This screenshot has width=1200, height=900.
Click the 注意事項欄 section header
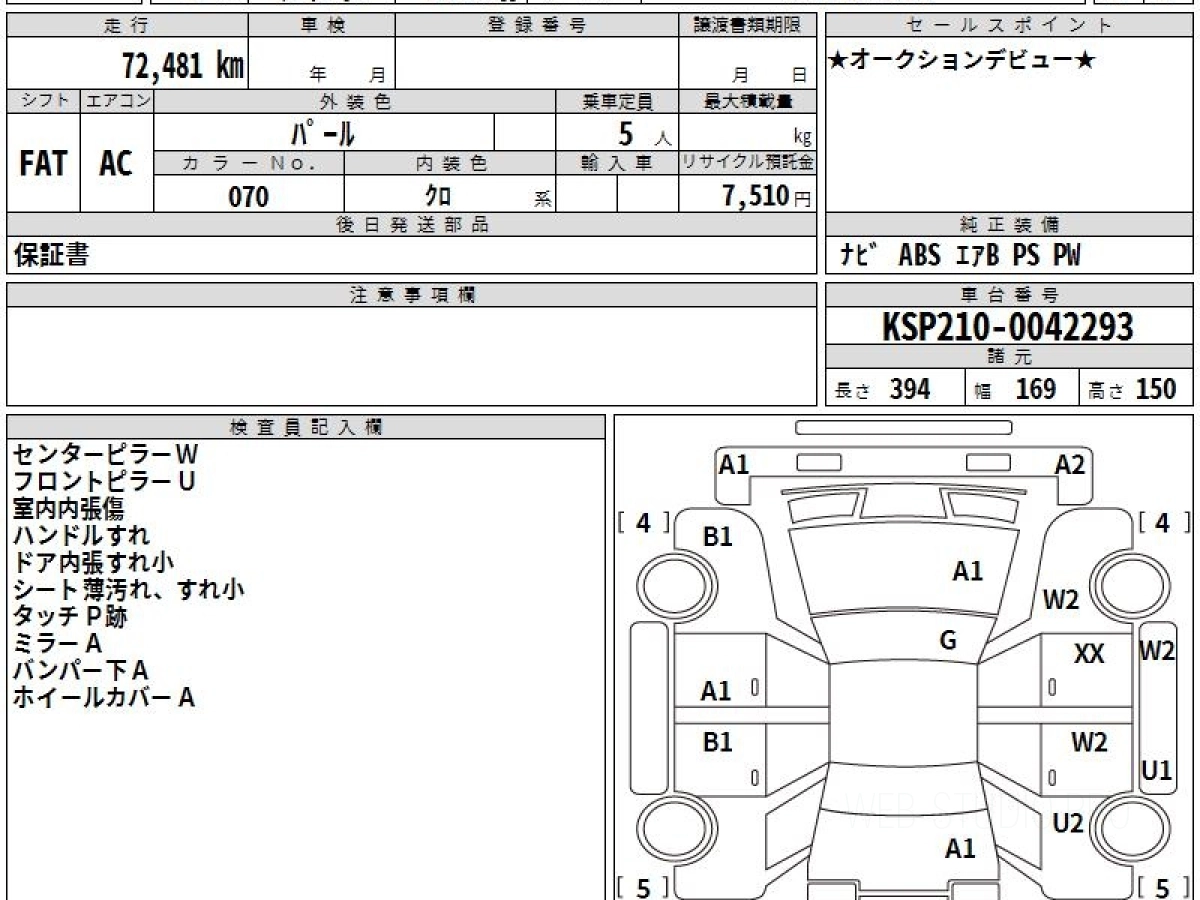tap(412, 295)
